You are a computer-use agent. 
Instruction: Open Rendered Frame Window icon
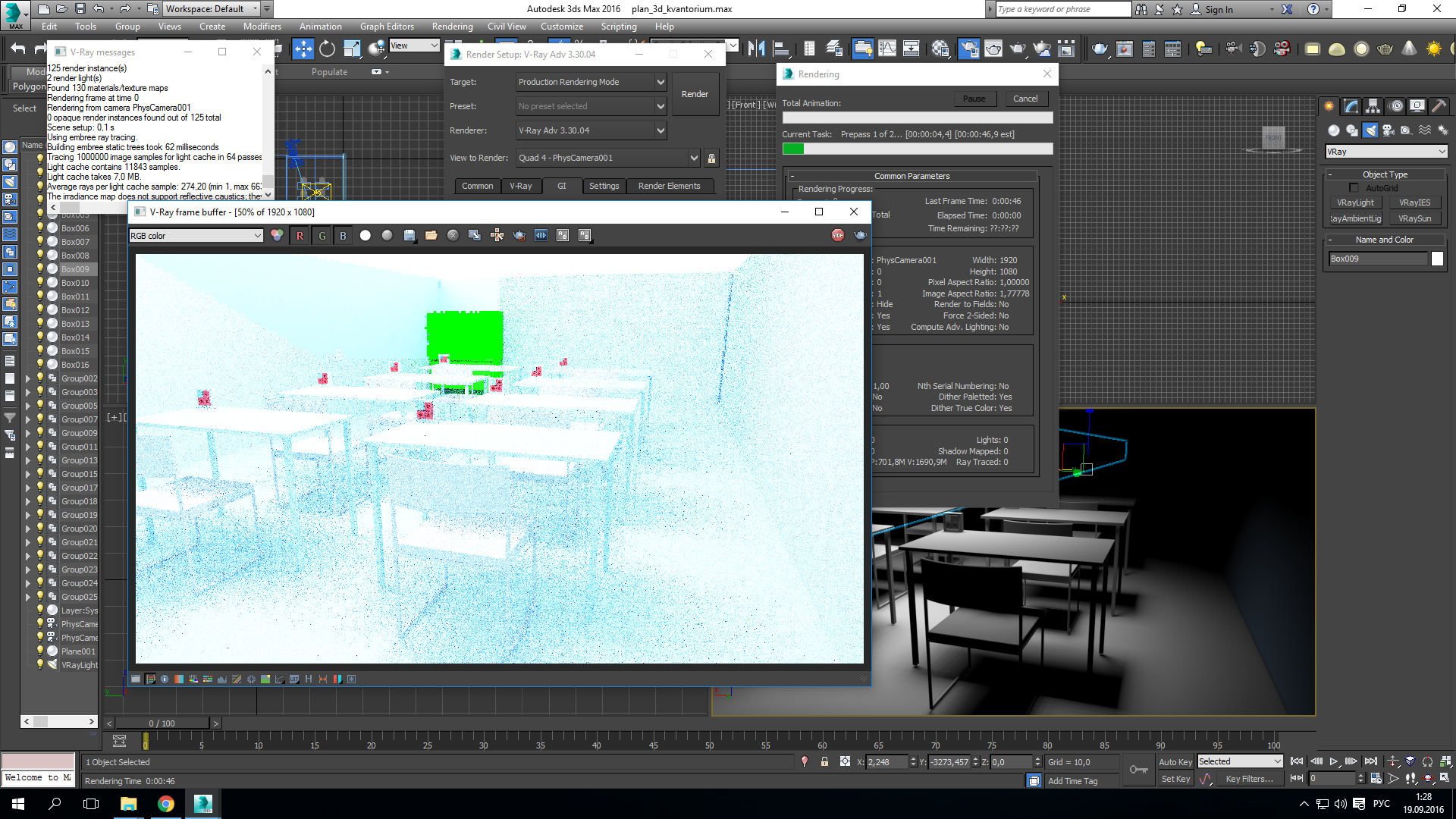(x=993, y=49)
